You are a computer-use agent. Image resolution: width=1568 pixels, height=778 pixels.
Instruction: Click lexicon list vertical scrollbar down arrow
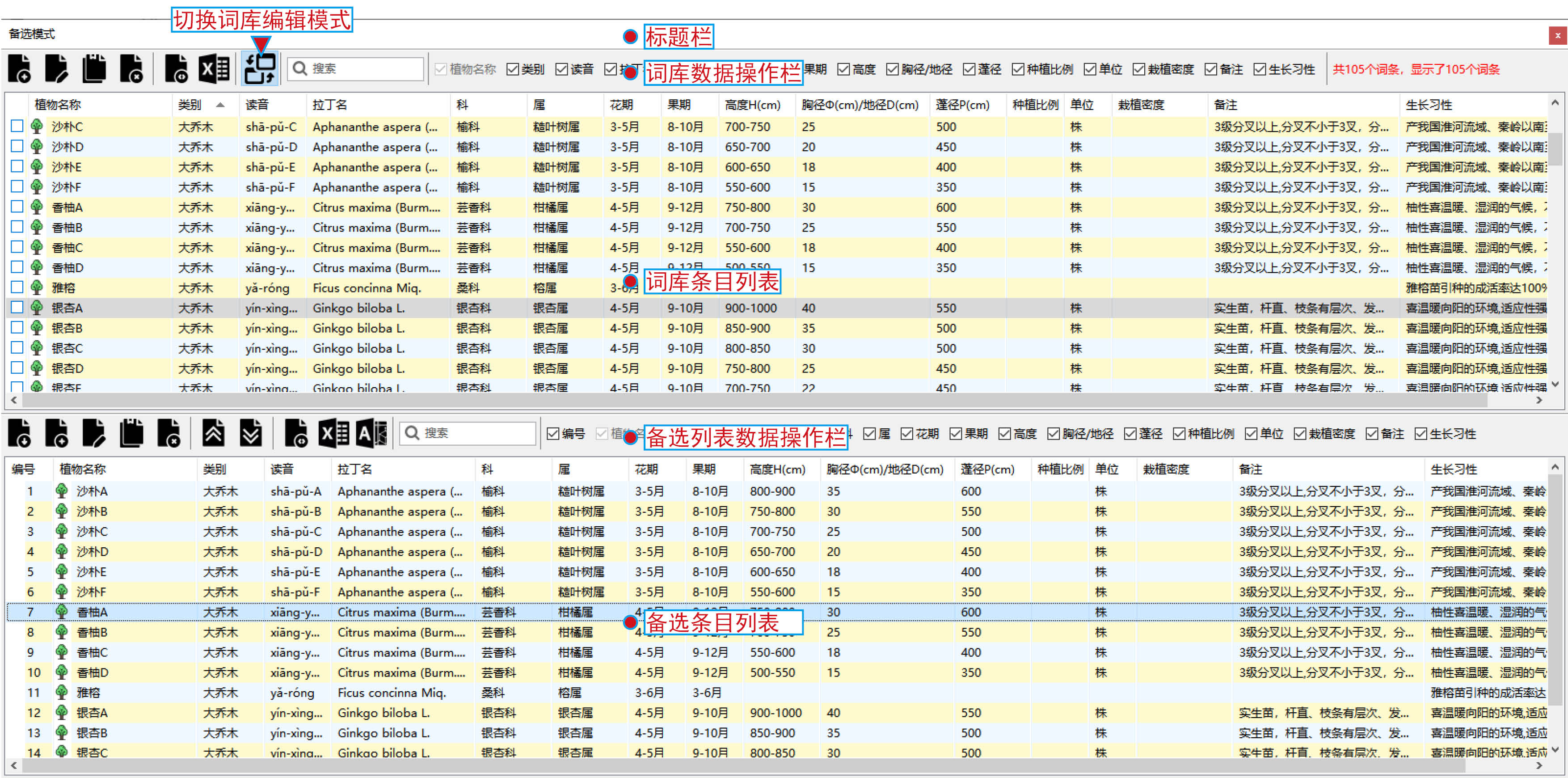1555,384
